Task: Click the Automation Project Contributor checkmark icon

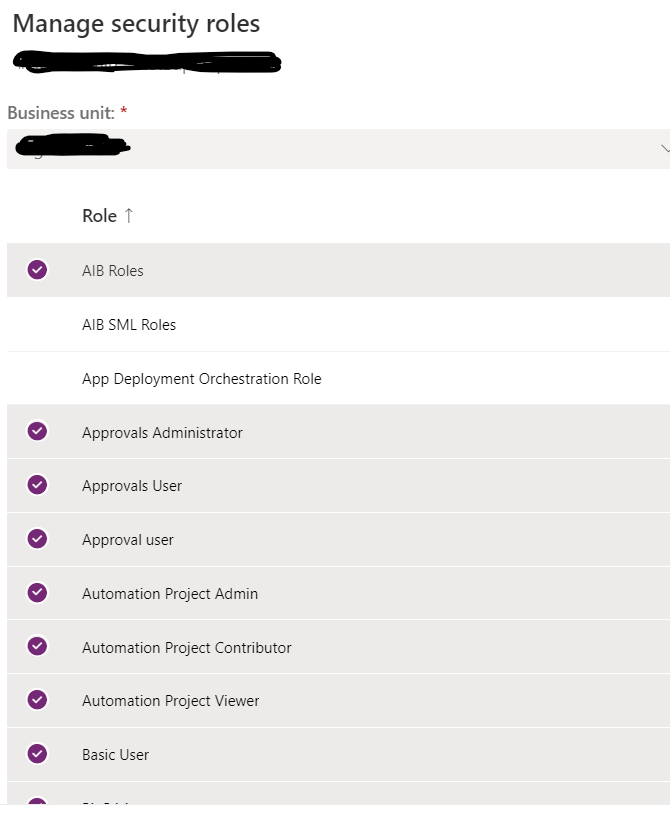Action: 37,647
